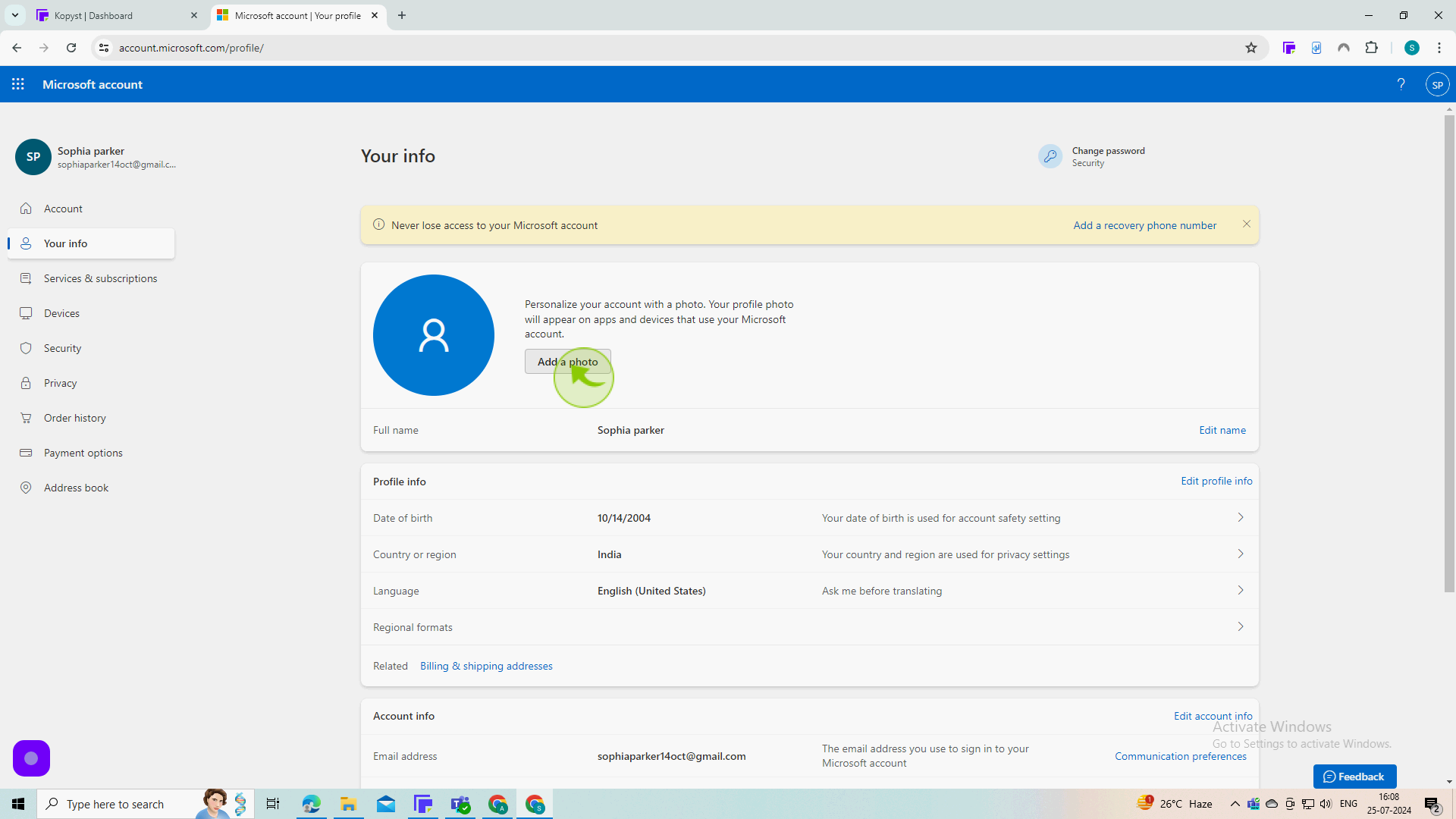Open Microsoft Teams from taskbar

coord(460,804)
